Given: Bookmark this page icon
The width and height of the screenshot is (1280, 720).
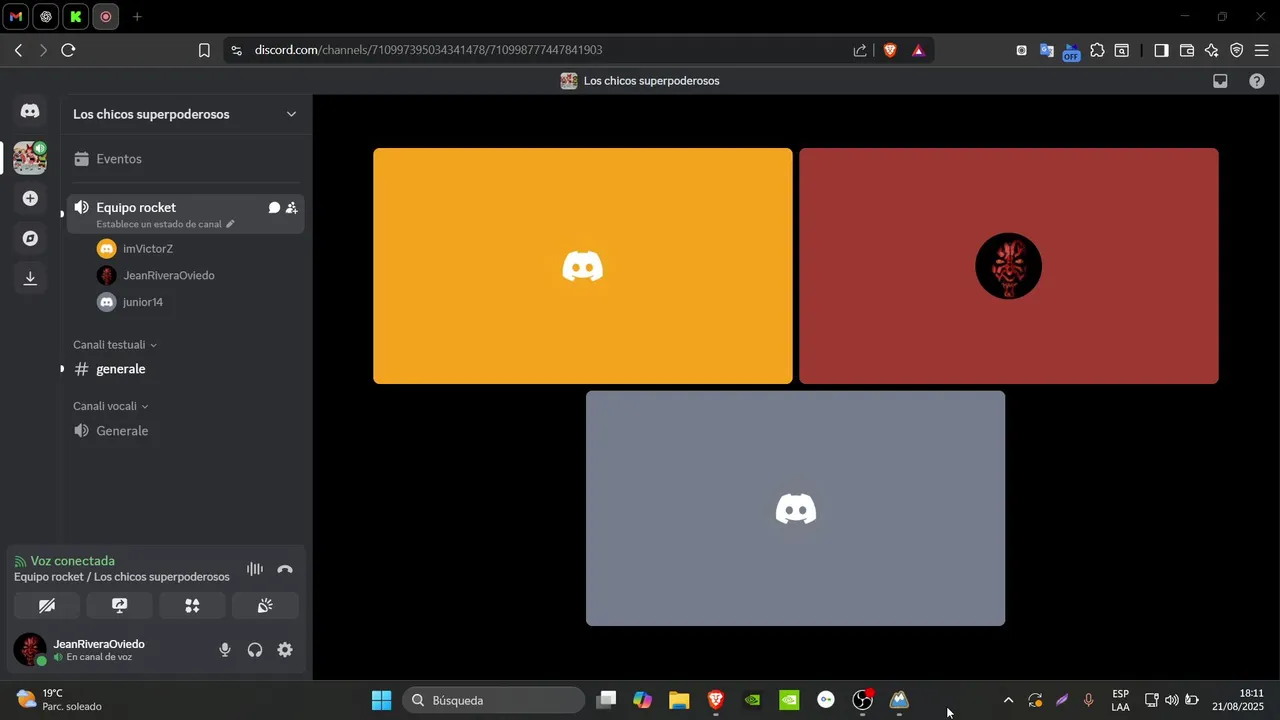Looking at the screenshot, I should [x=204, y=50].
